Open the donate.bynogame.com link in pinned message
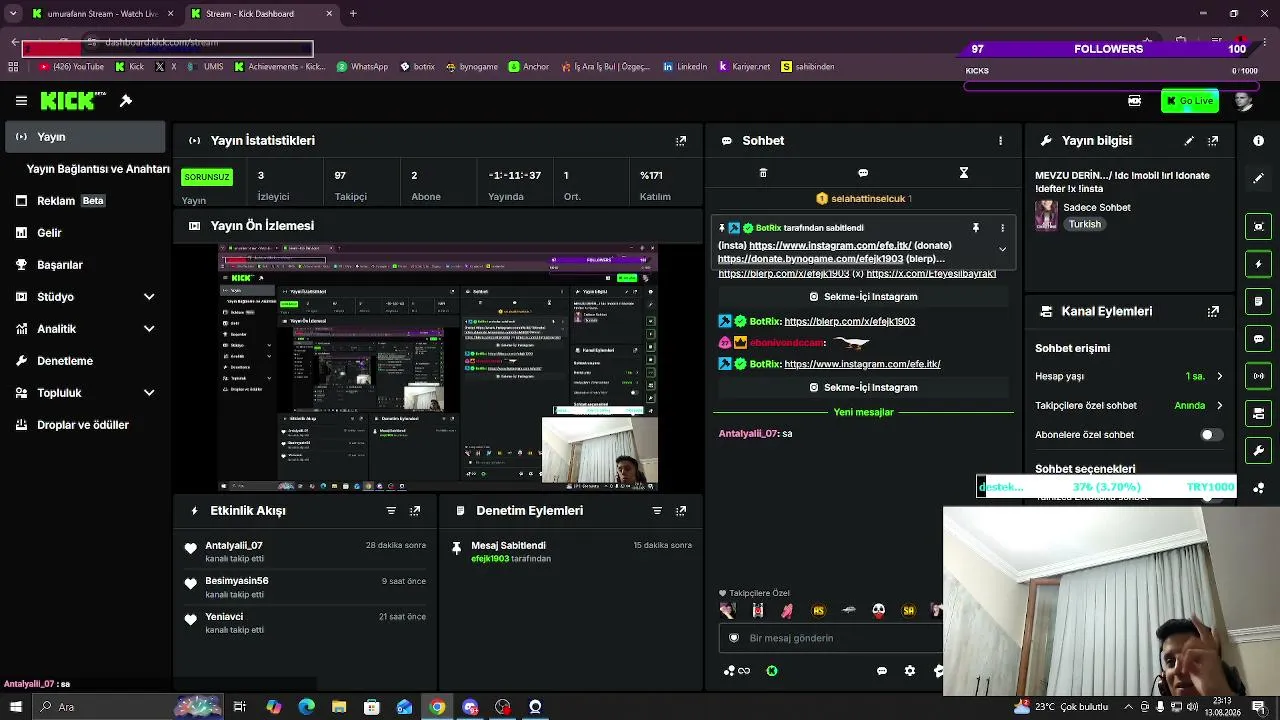The image size is (1280, 720). (x=810, y=259)
